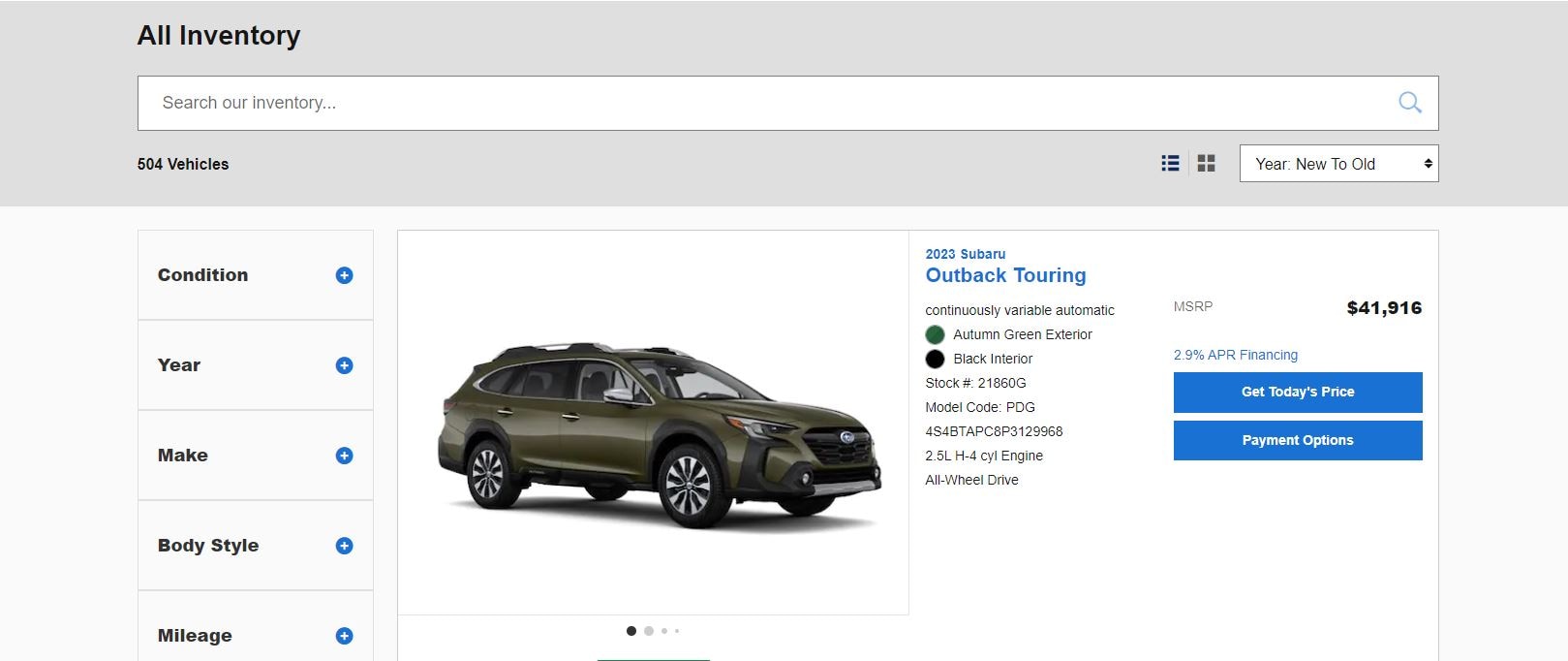The width and height of the screenshot is (1568, 661).
Task: Go to third image carousel dot
Action: pos(664,631)
